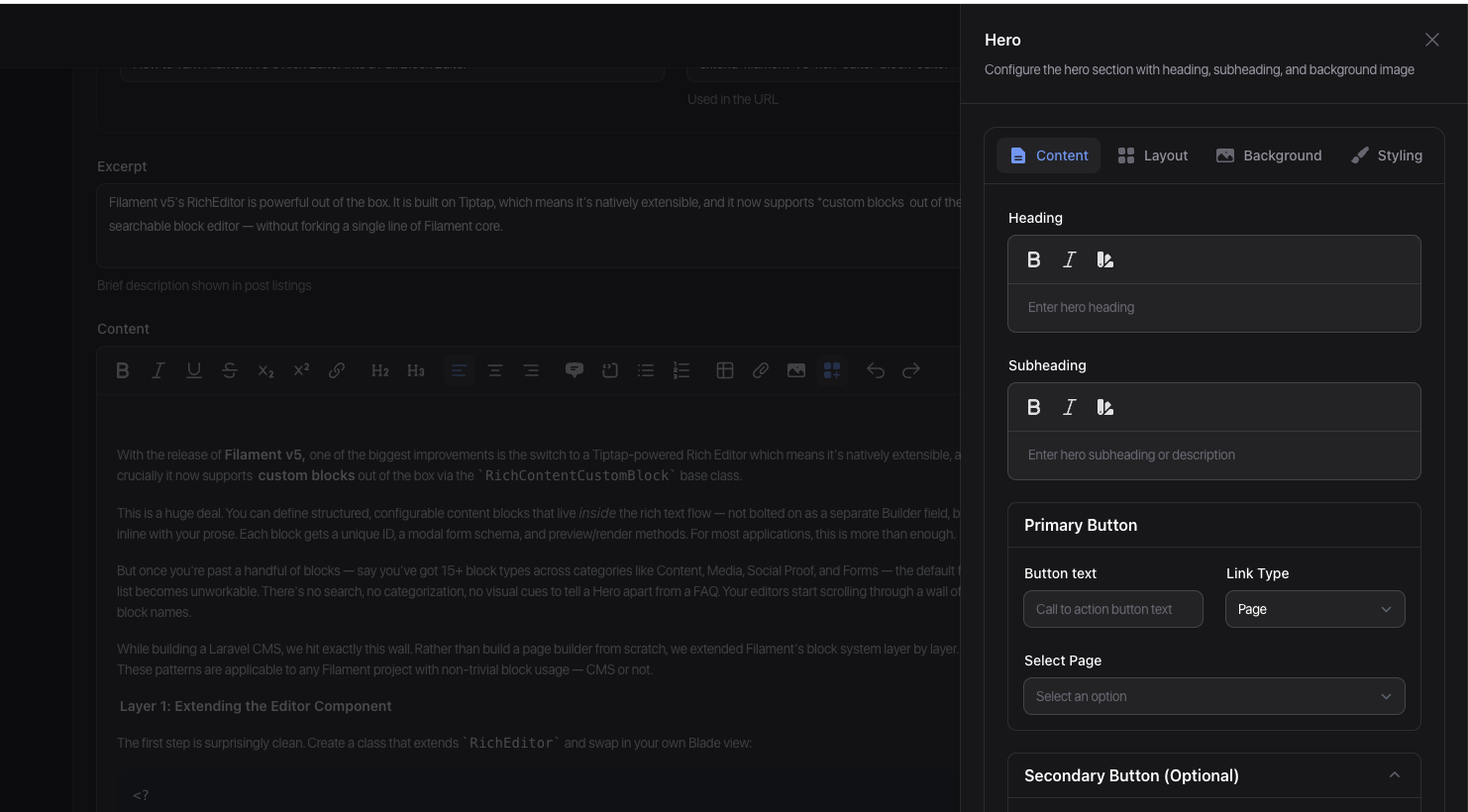Toggle a bullet list in the content editor
This screenshot has height=812, width=1468.
pyautogui.click(x=645, y=369)
